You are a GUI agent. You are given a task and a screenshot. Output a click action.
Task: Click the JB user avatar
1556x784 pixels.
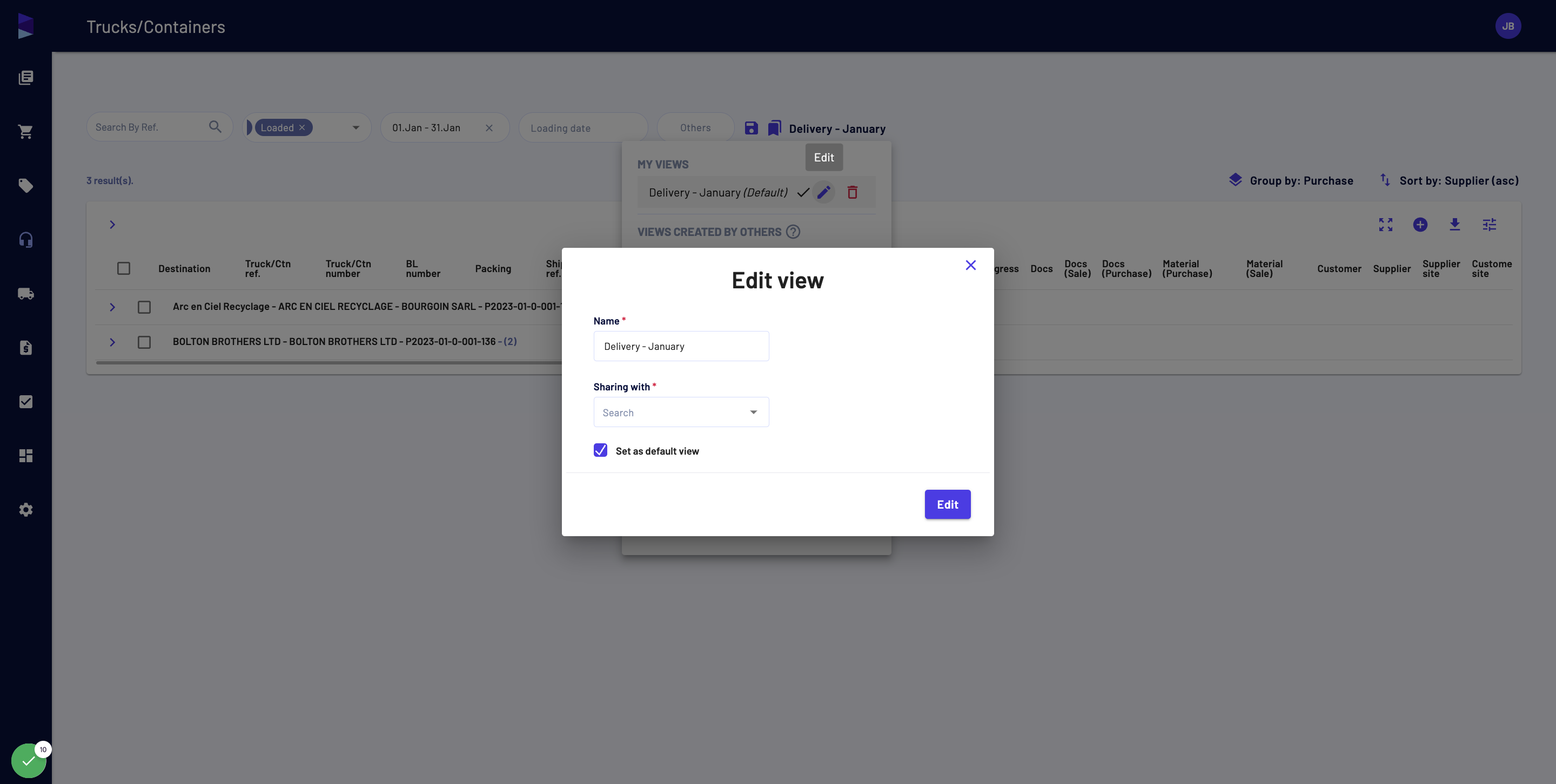pyautogui.click(x=1508, y=26)
